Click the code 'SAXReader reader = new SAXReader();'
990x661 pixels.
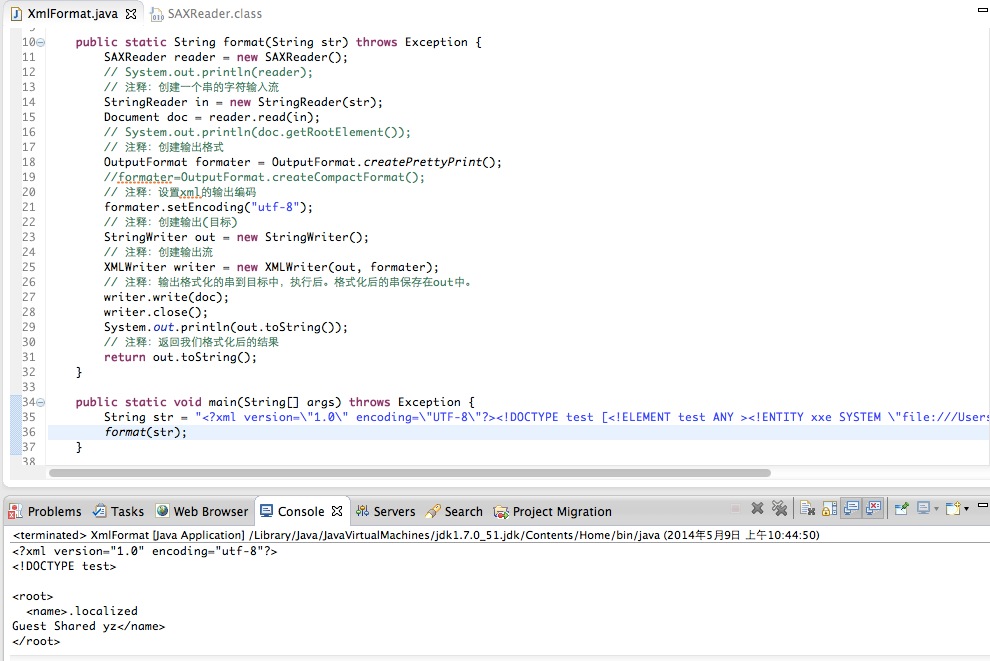[x=226, y=57]
